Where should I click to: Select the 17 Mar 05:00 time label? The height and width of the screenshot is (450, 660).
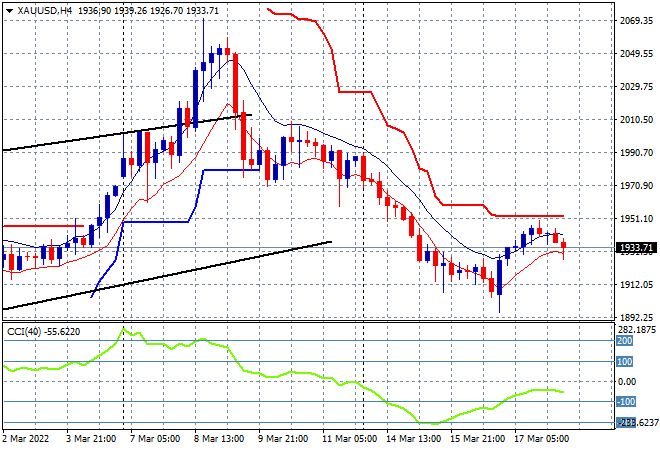[x=542, y=439]
